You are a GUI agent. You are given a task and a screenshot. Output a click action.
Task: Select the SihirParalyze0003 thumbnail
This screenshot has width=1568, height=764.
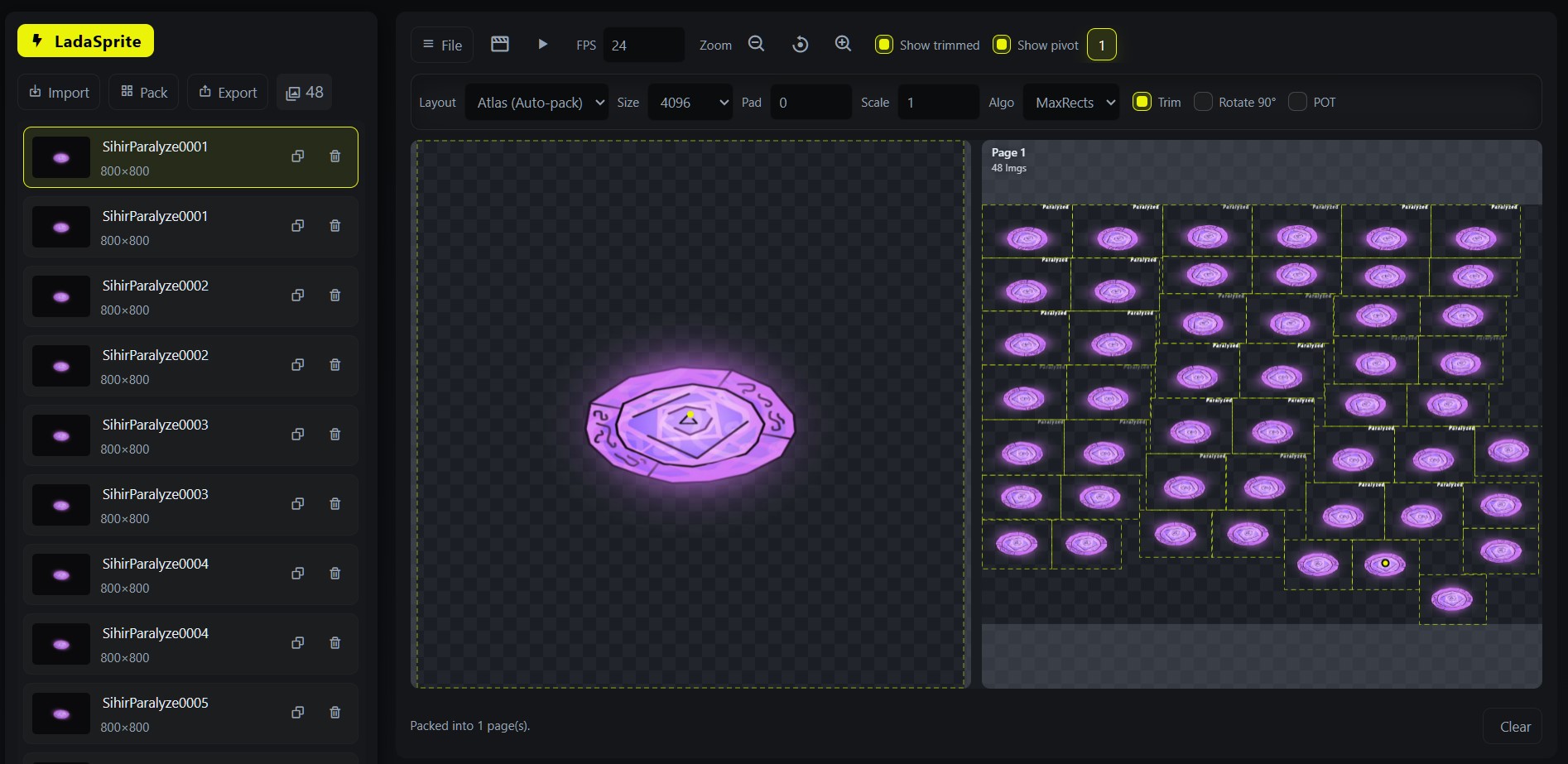60,435
